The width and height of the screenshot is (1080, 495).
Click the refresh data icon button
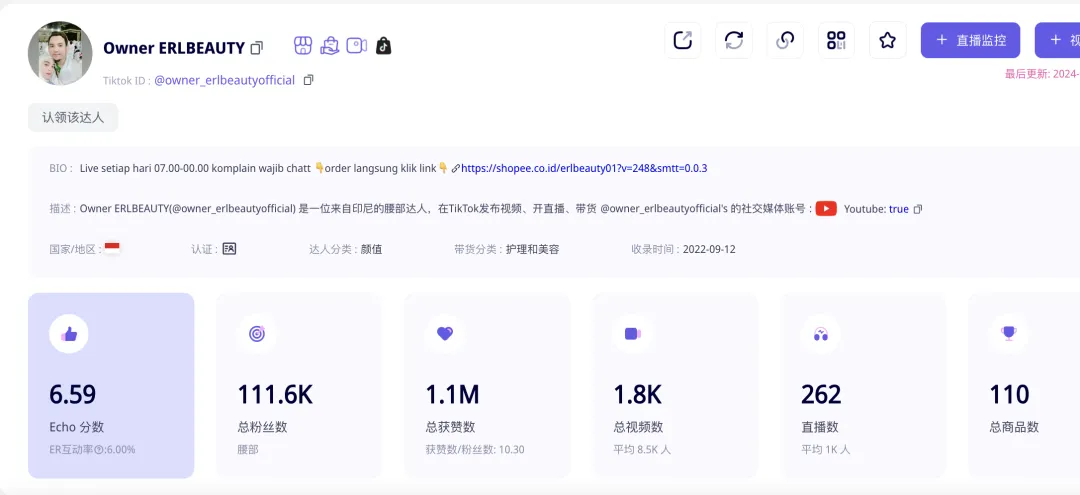(x=734, y=40)
